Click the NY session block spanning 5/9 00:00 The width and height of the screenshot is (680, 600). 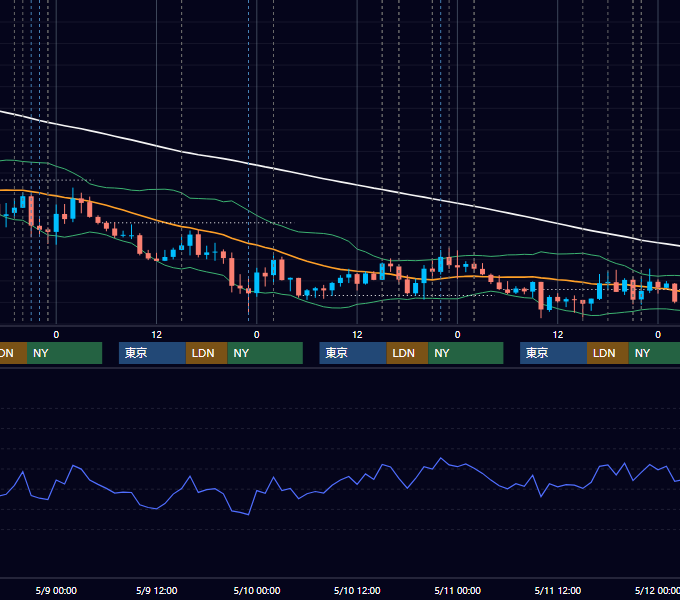point(64,353)
